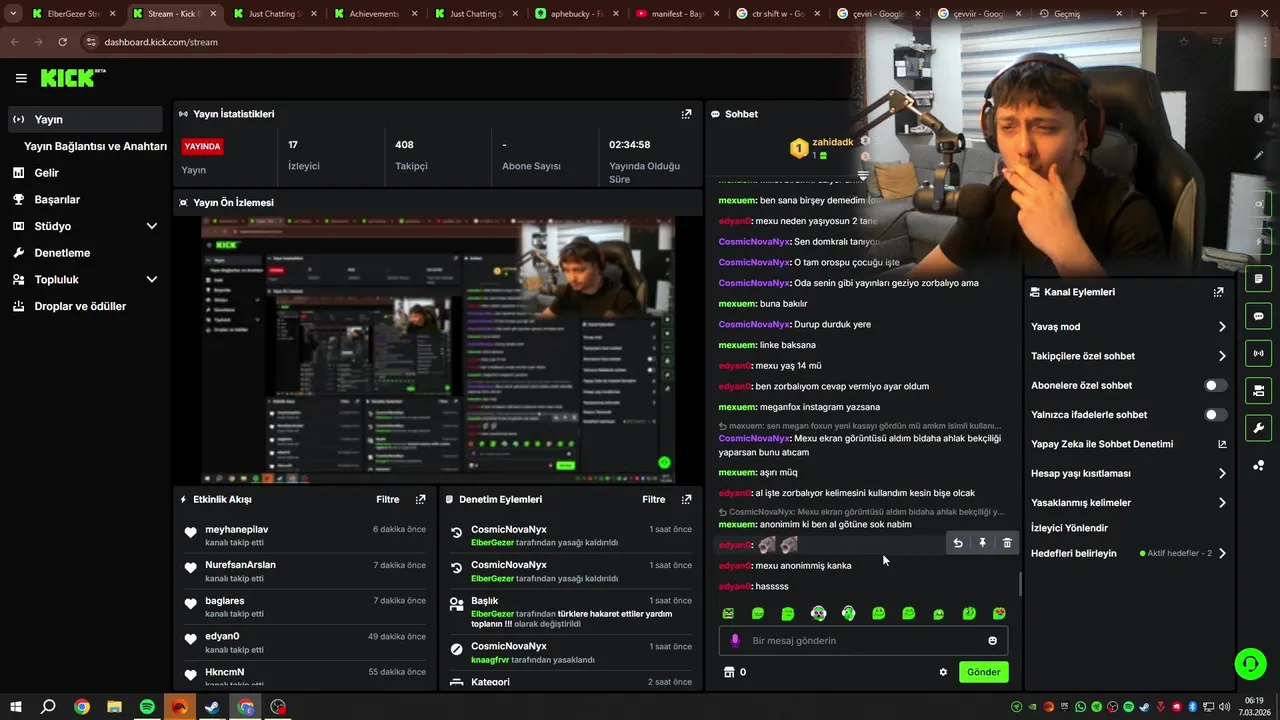1280x720 pixels.
Task: Expand the Stüdyo sidebar section
Action: (152, 226)
